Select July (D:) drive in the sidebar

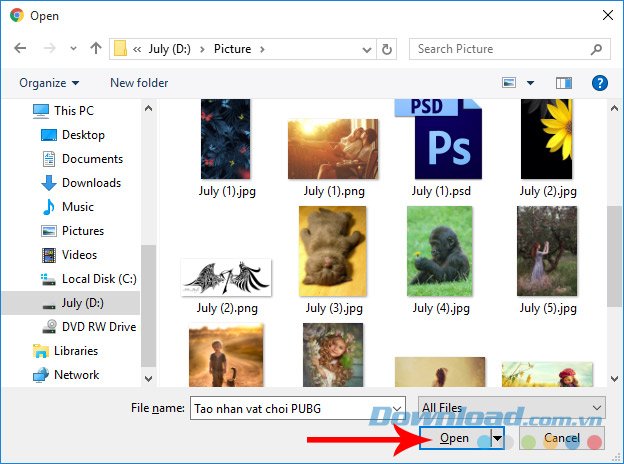71,303
